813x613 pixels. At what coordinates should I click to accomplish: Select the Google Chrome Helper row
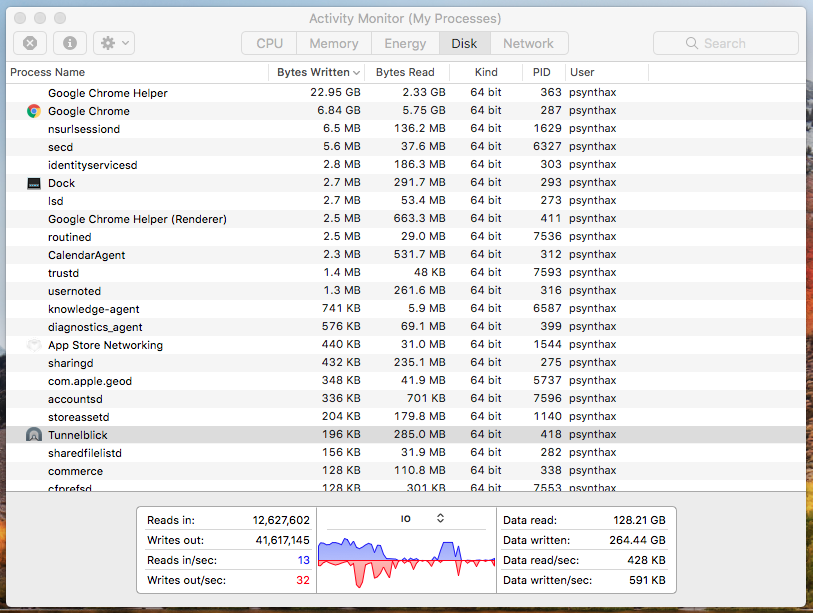406,93
